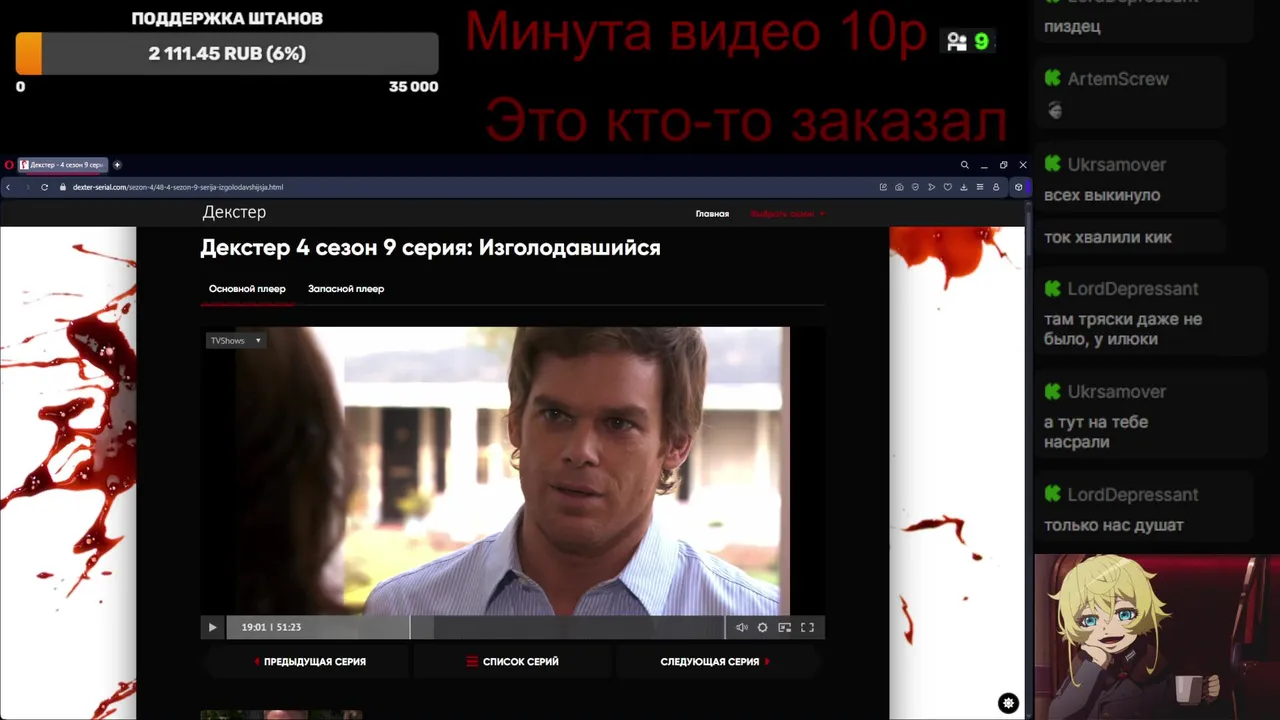Click the edit/note icon in address bar
1280x720 pixels.
(883, 187)
